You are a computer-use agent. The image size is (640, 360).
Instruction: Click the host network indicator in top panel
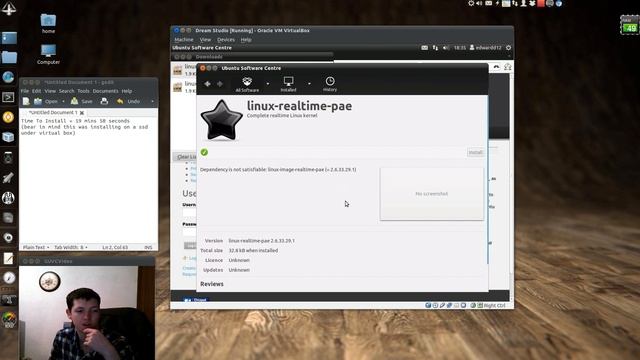click(515, 3)
